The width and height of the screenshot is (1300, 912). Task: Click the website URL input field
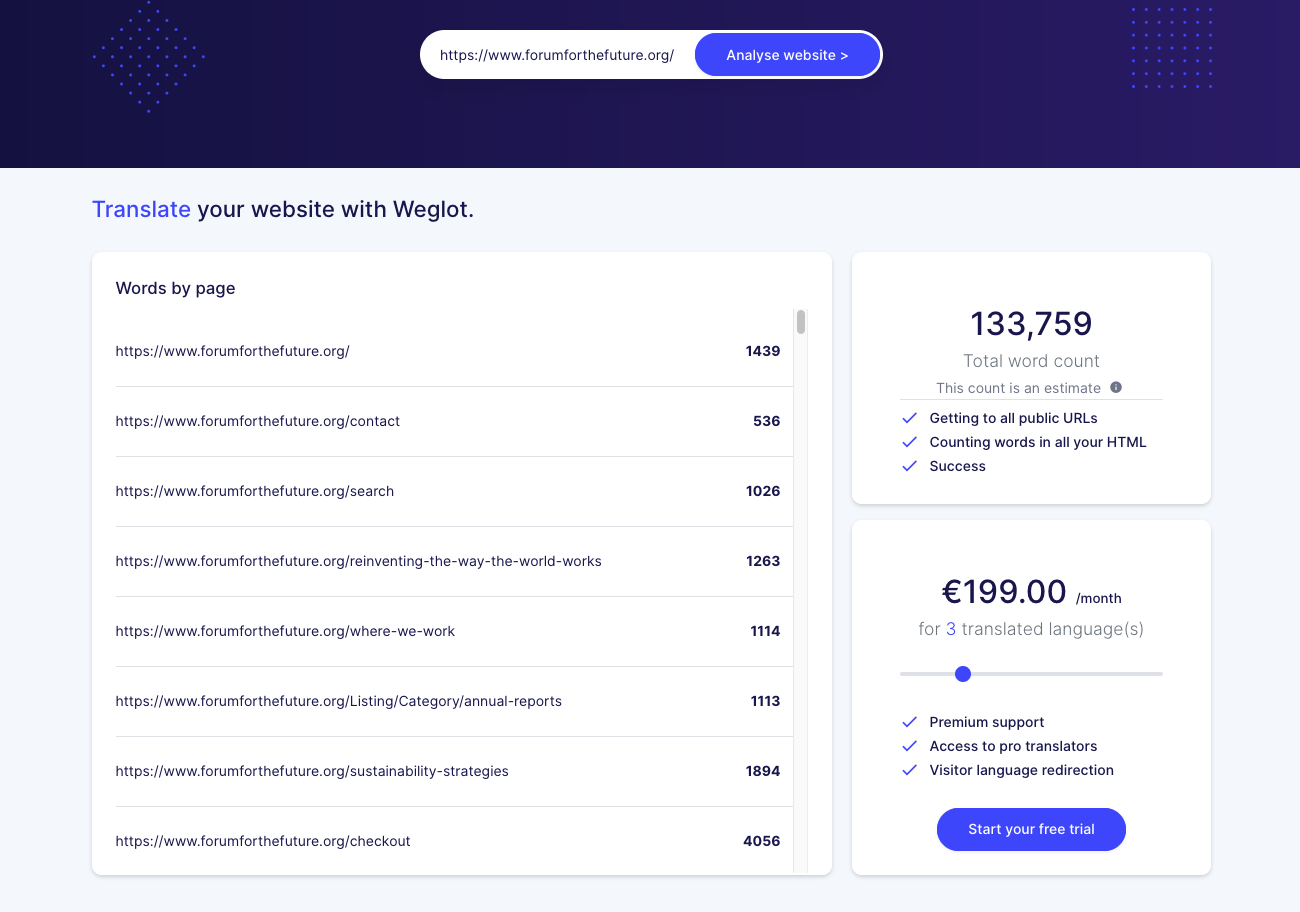[556, 55]
